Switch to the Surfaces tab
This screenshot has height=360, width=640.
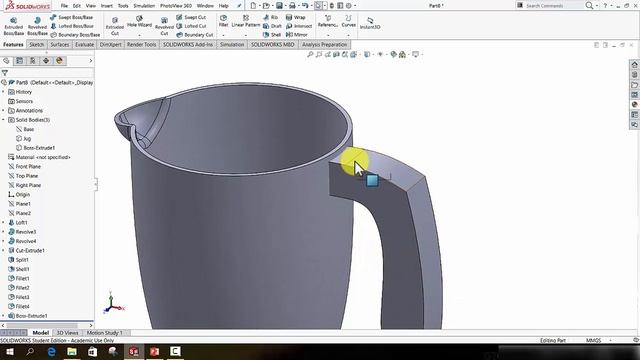click(x=60, y=44)
